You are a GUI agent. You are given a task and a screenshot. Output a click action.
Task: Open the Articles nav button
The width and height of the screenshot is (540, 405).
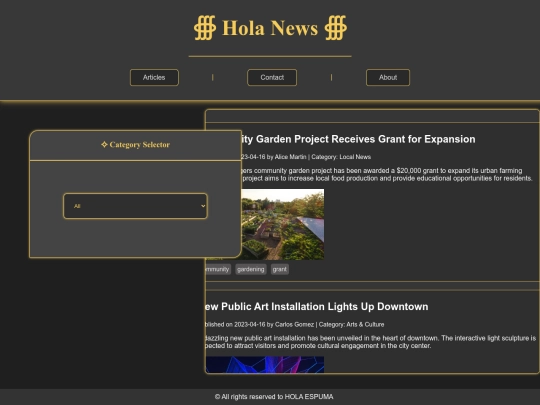coord(154,77)
